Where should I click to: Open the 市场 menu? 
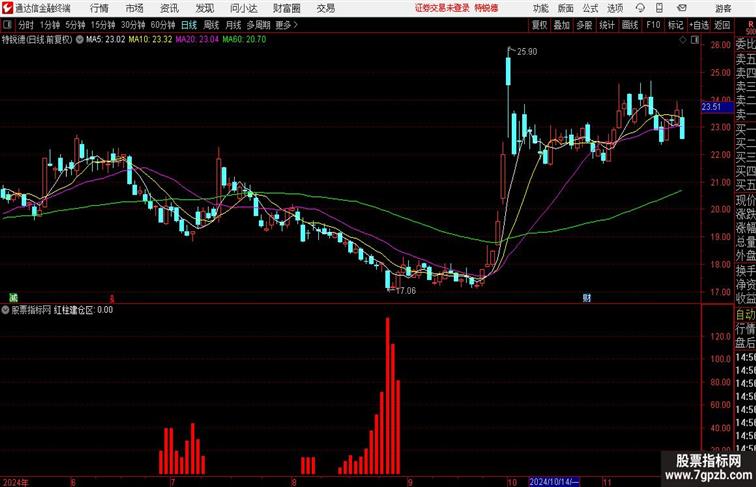[134, 8]
